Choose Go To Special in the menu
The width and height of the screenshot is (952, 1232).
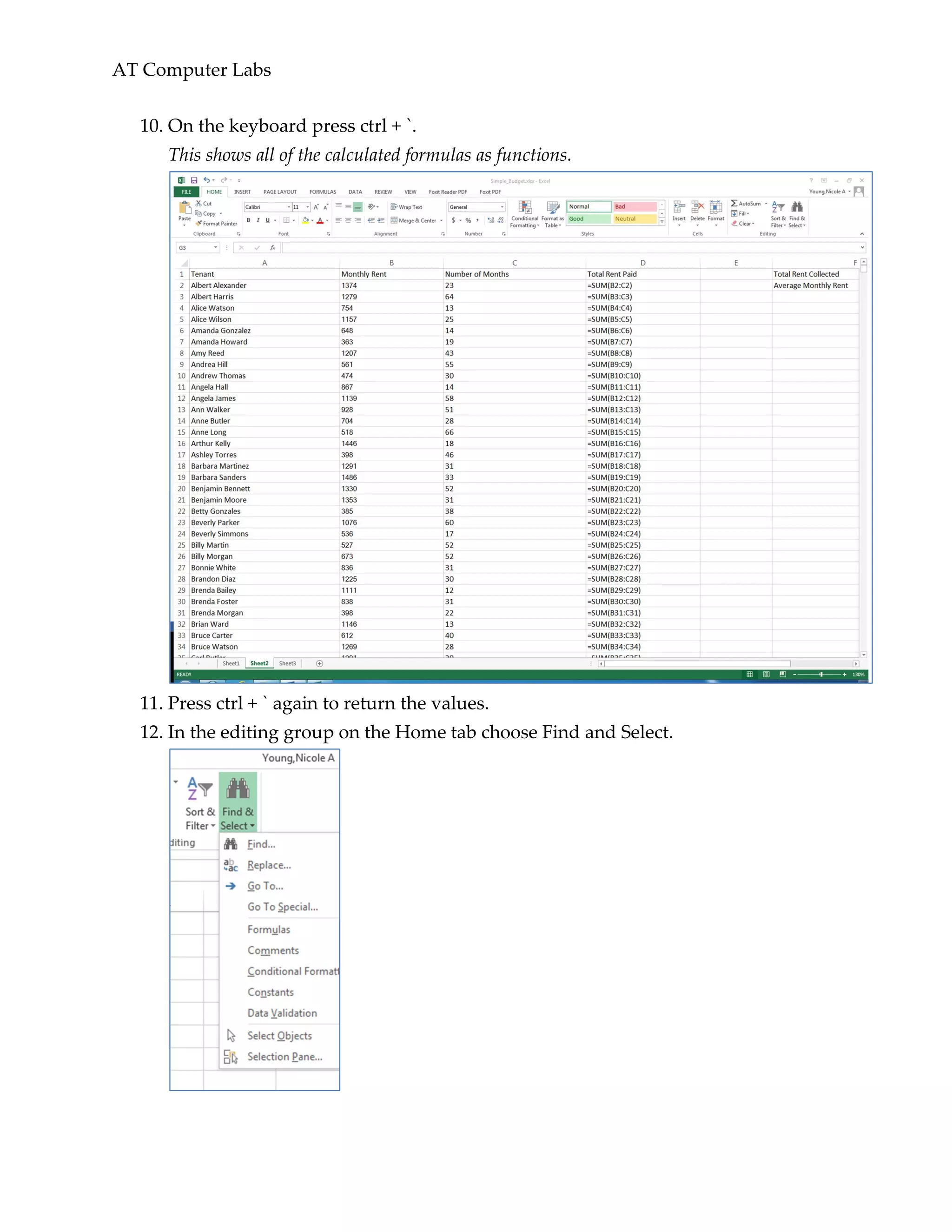click(283, 907)
